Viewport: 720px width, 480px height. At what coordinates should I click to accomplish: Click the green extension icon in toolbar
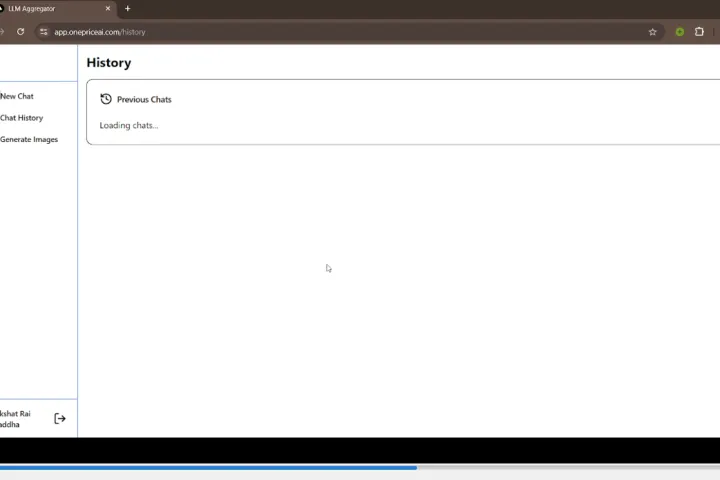coord(679,32)
